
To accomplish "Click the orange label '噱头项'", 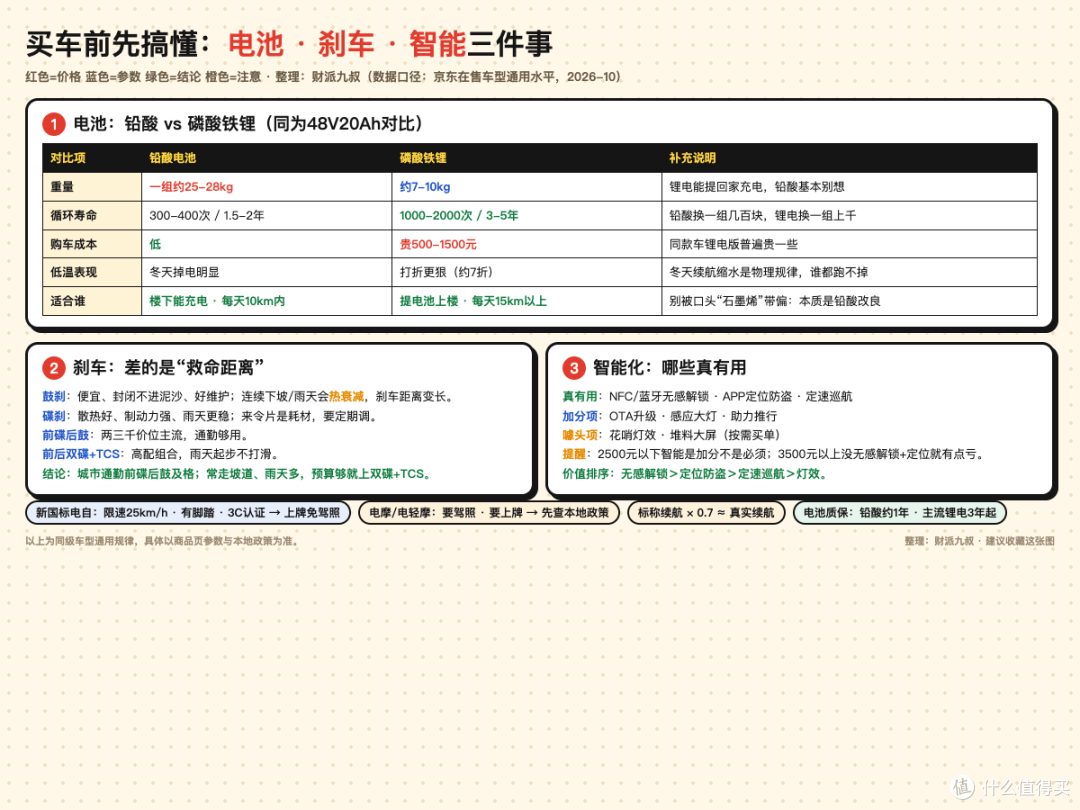I will 579,435.
